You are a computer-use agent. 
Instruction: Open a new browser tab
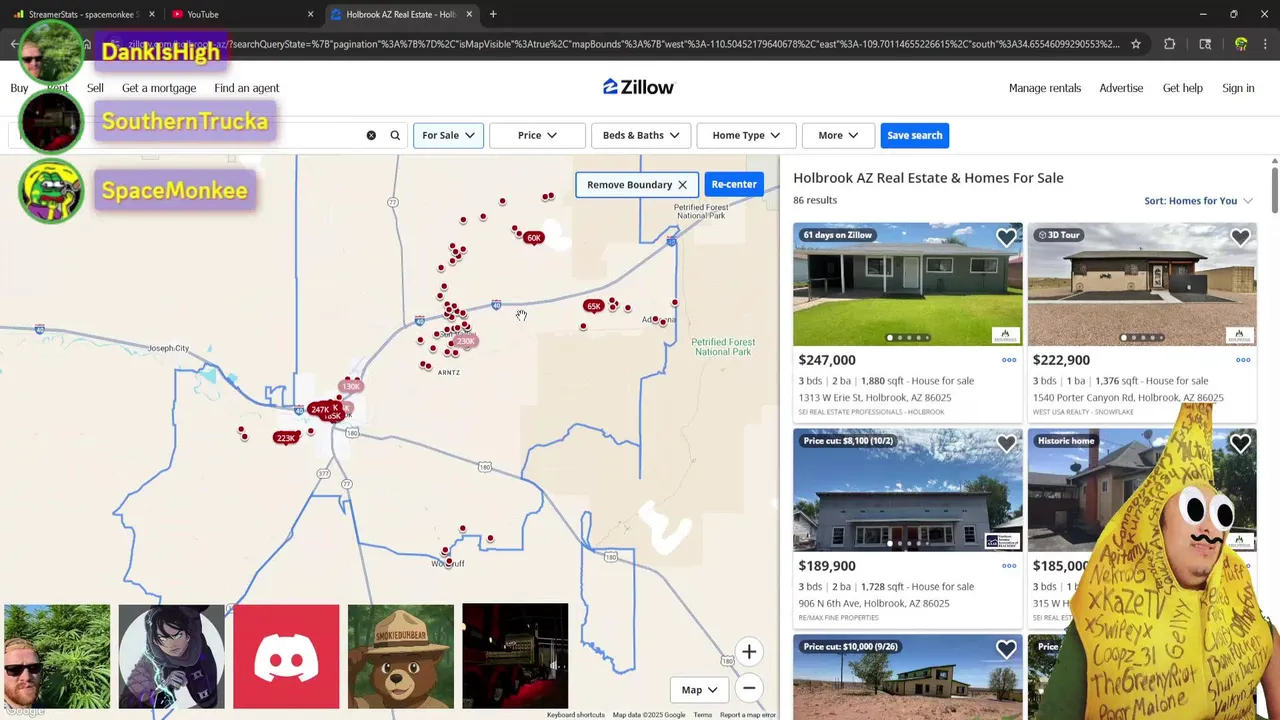click(x=493, y=14)
